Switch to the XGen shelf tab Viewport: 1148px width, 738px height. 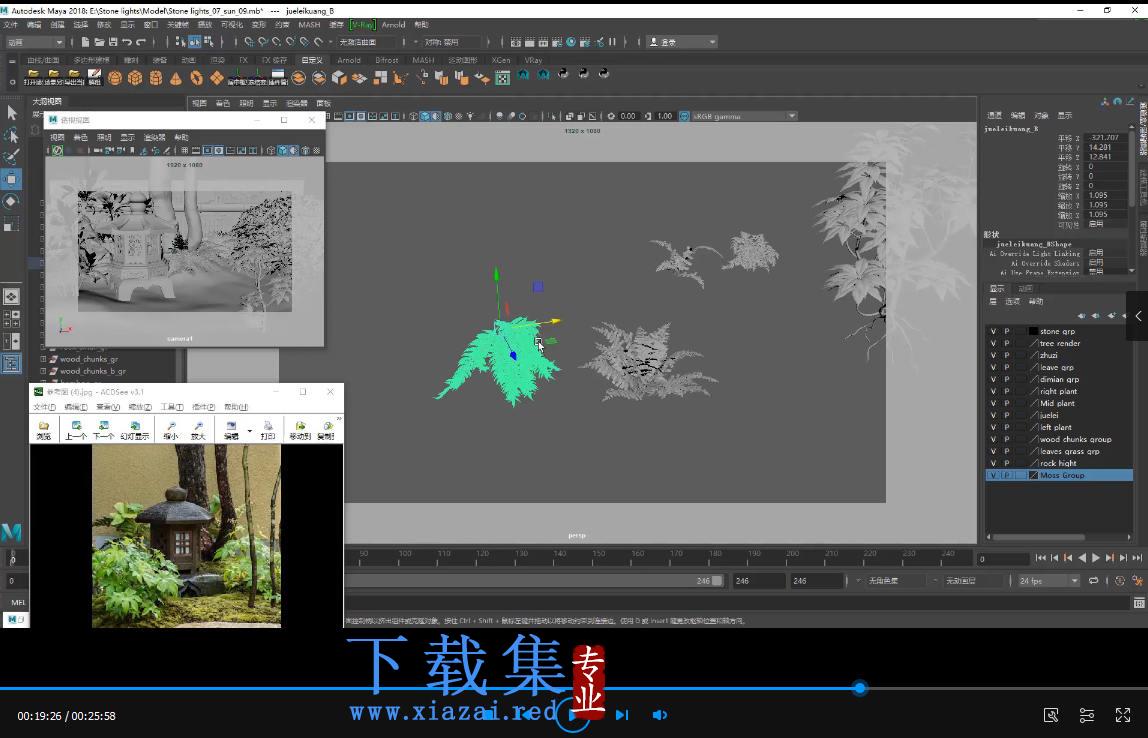tap(501, 60)
